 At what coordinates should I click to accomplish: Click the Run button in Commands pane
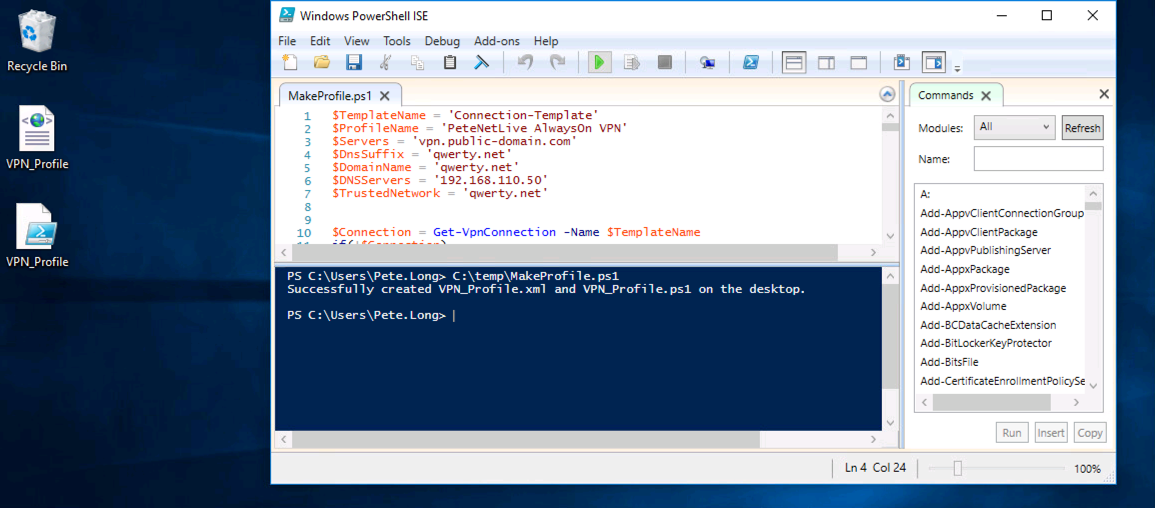pos(1012,433)
